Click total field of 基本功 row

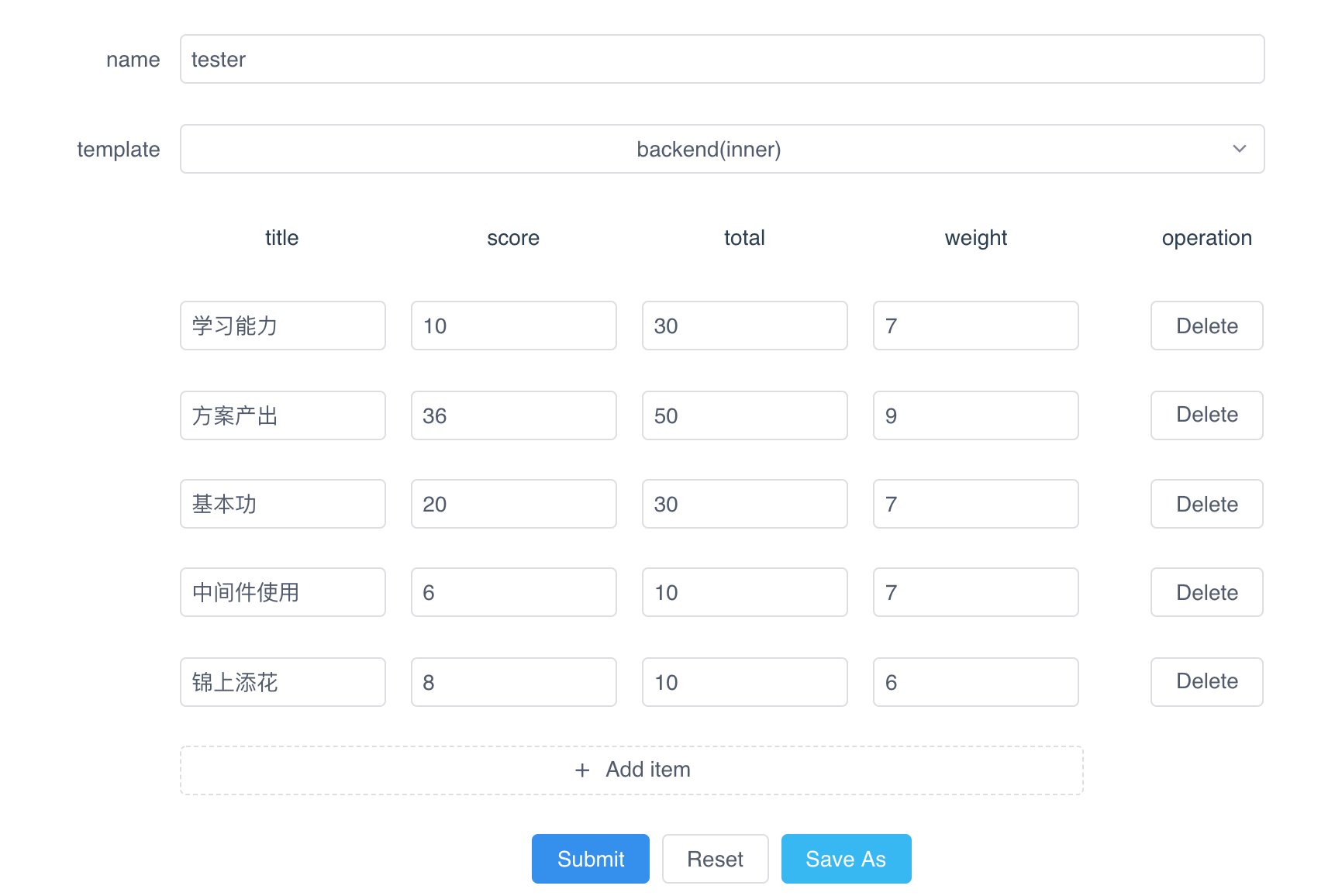click(x=745, y=504)
